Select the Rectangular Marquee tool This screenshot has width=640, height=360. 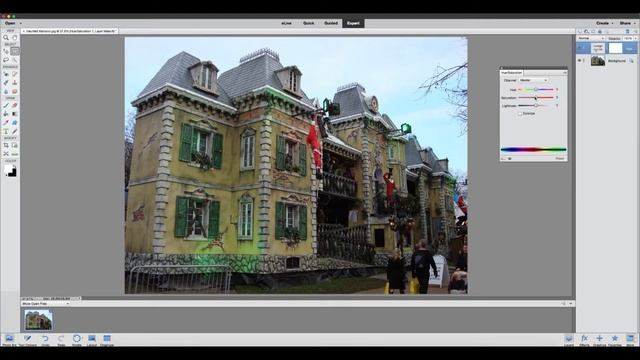tap(15, 51)
